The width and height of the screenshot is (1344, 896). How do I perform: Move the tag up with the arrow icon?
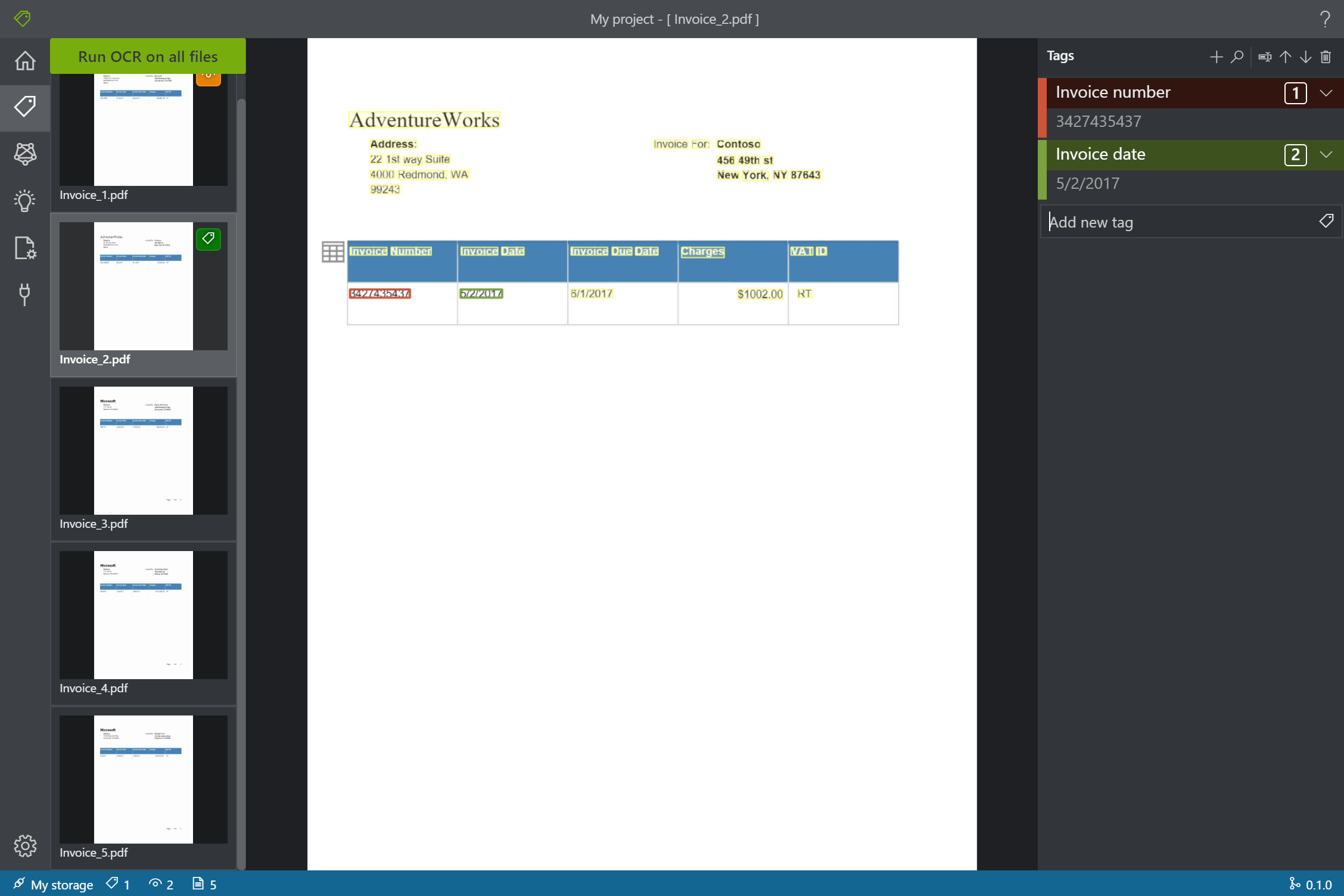coord(1285,57)
